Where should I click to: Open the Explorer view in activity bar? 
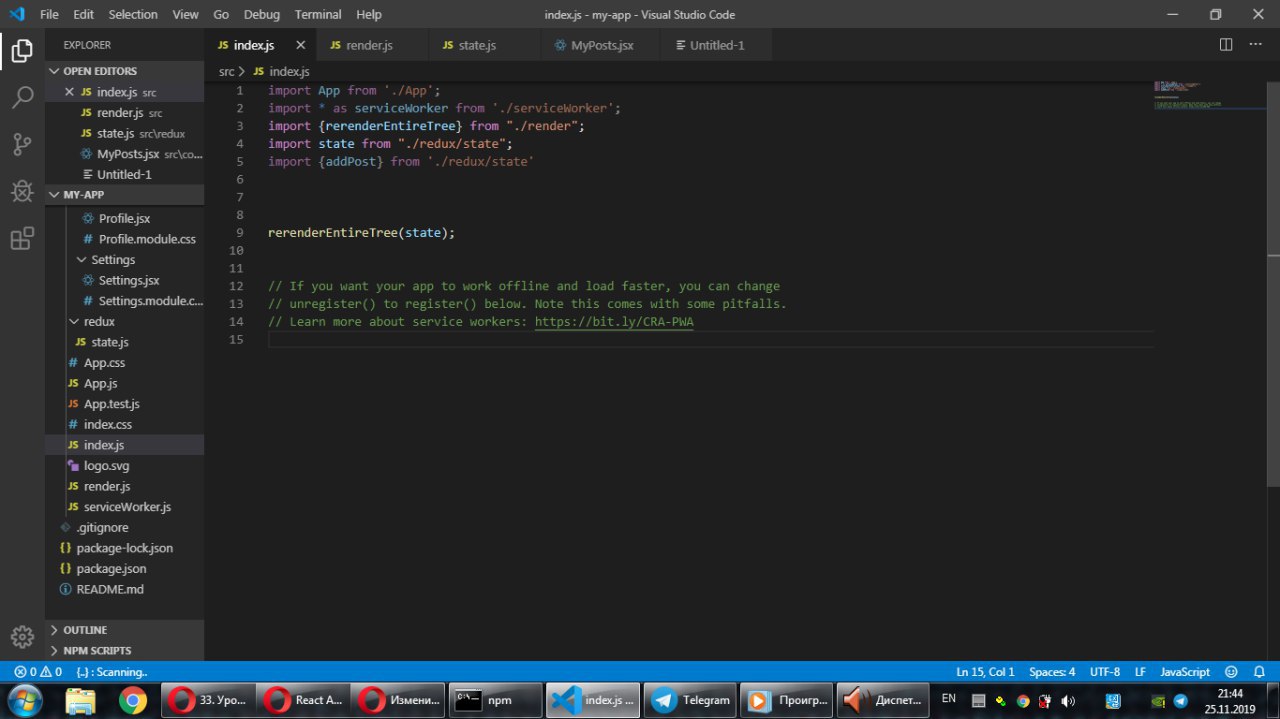click(x=22, y=51)
